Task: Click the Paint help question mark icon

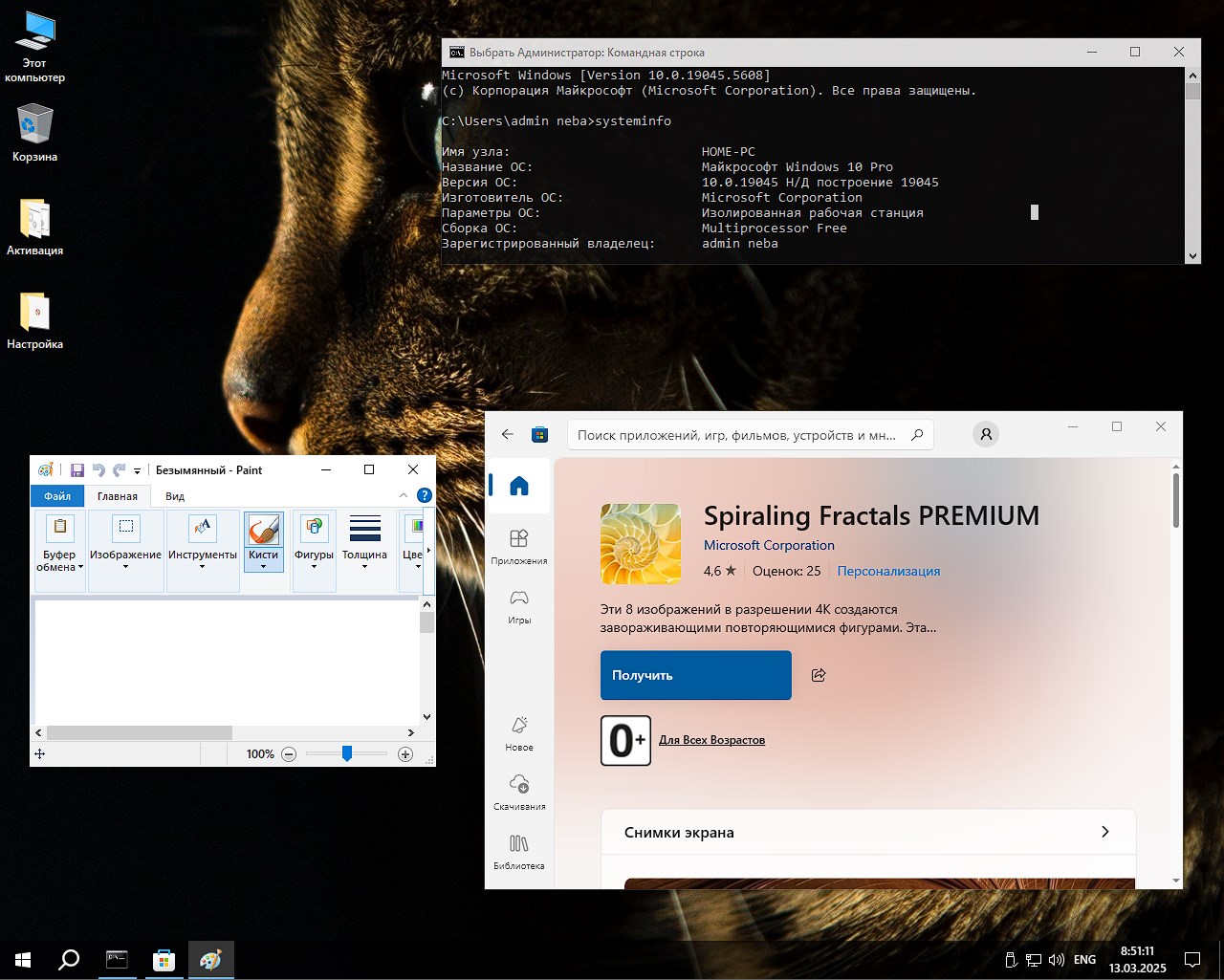Action: click(425, 495)
